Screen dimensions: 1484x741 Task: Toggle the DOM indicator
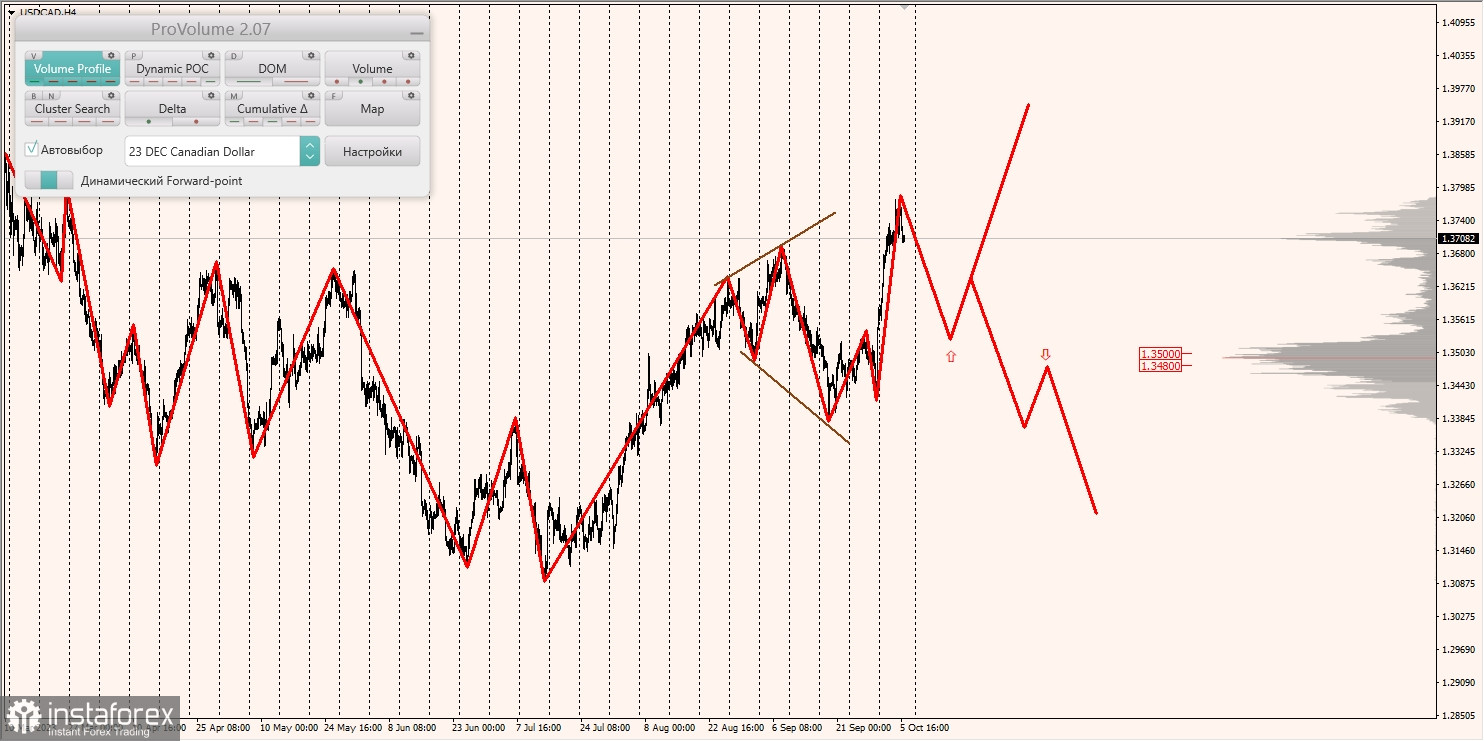point(272,69)
